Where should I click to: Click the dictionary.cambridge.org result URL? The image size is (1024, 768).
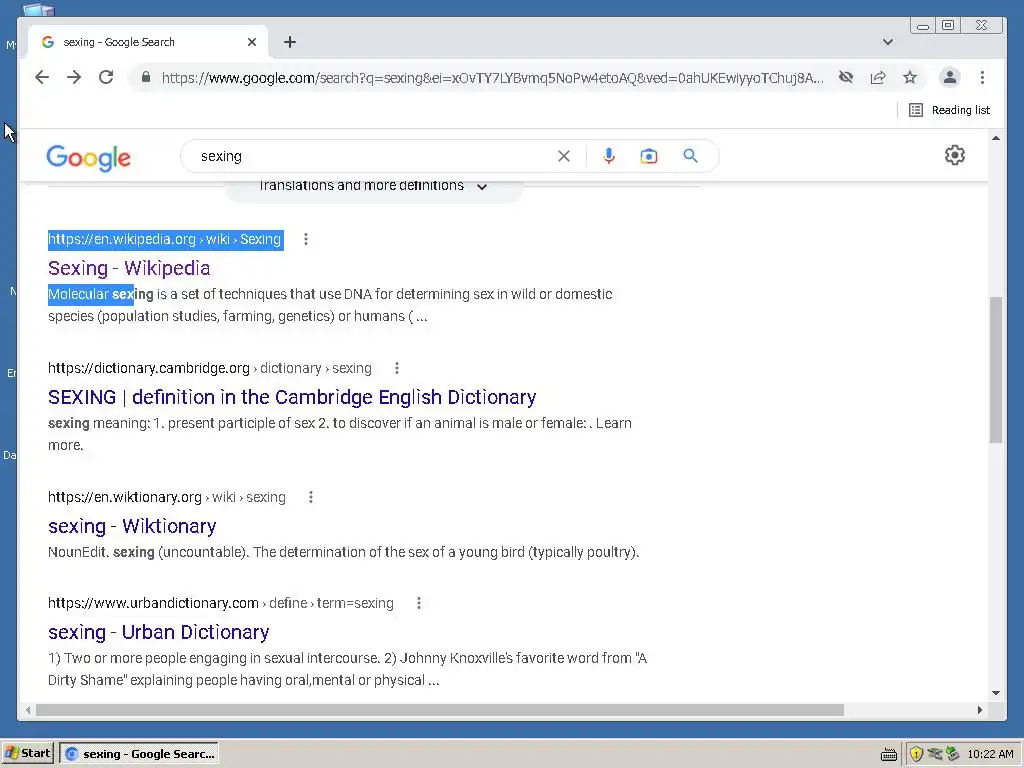point(210,368)
